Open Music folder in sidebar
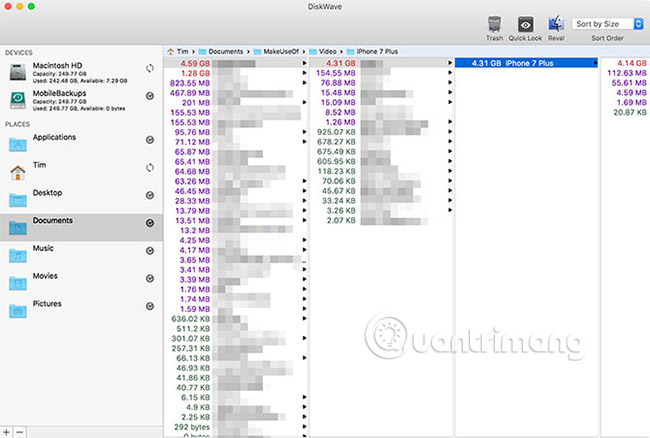The width and height of the screenshot is (650, 438). [80, 254]
